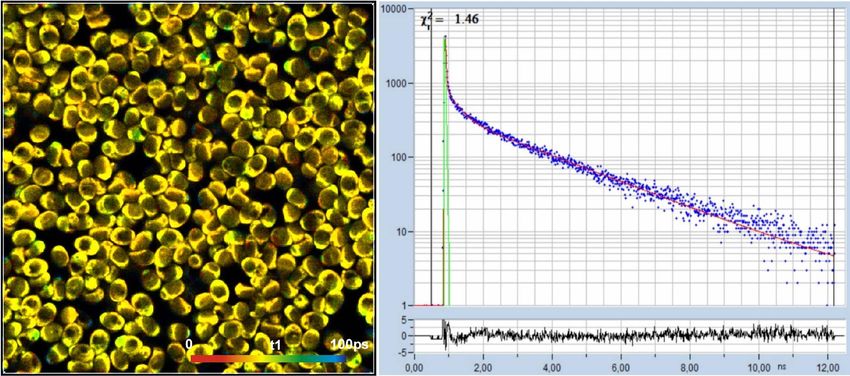Click the 100 tick label on y-axis
Screen dimensions: 850x376
tap(402, 158)
